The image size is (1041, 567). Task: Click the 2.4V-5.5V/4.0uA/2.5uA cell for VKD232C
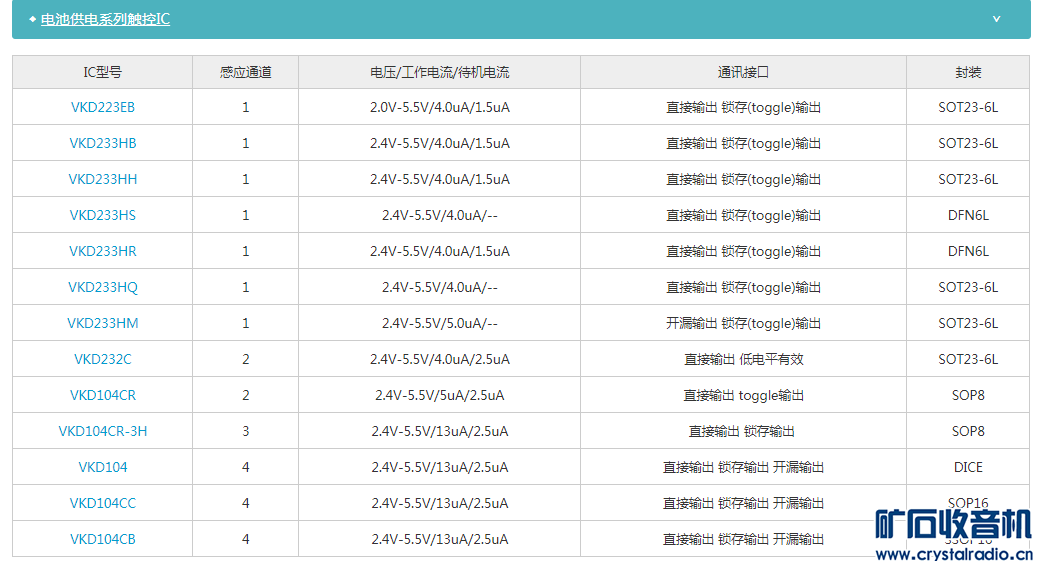point(440,359)
